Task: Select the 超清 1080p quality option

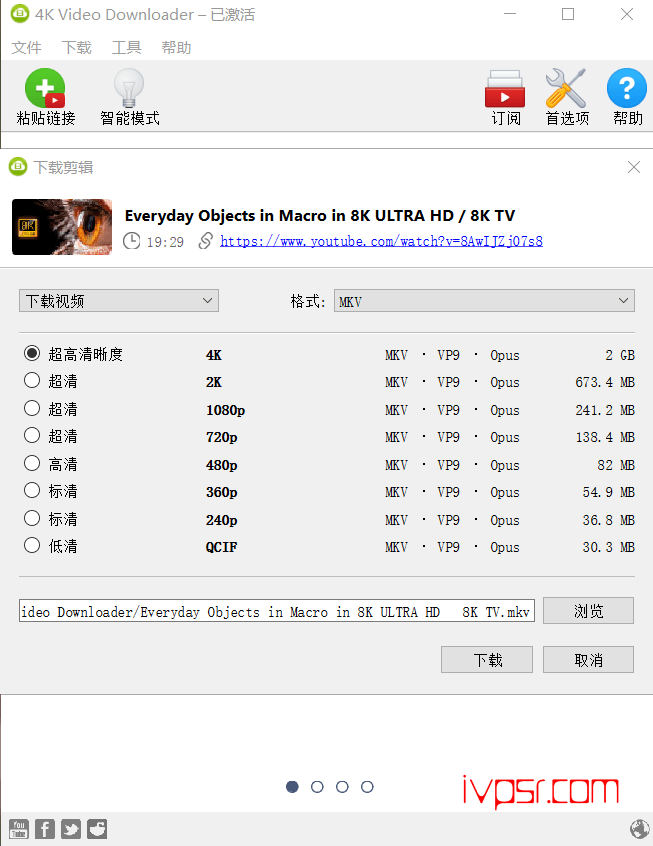Action: tap(32, 408)
